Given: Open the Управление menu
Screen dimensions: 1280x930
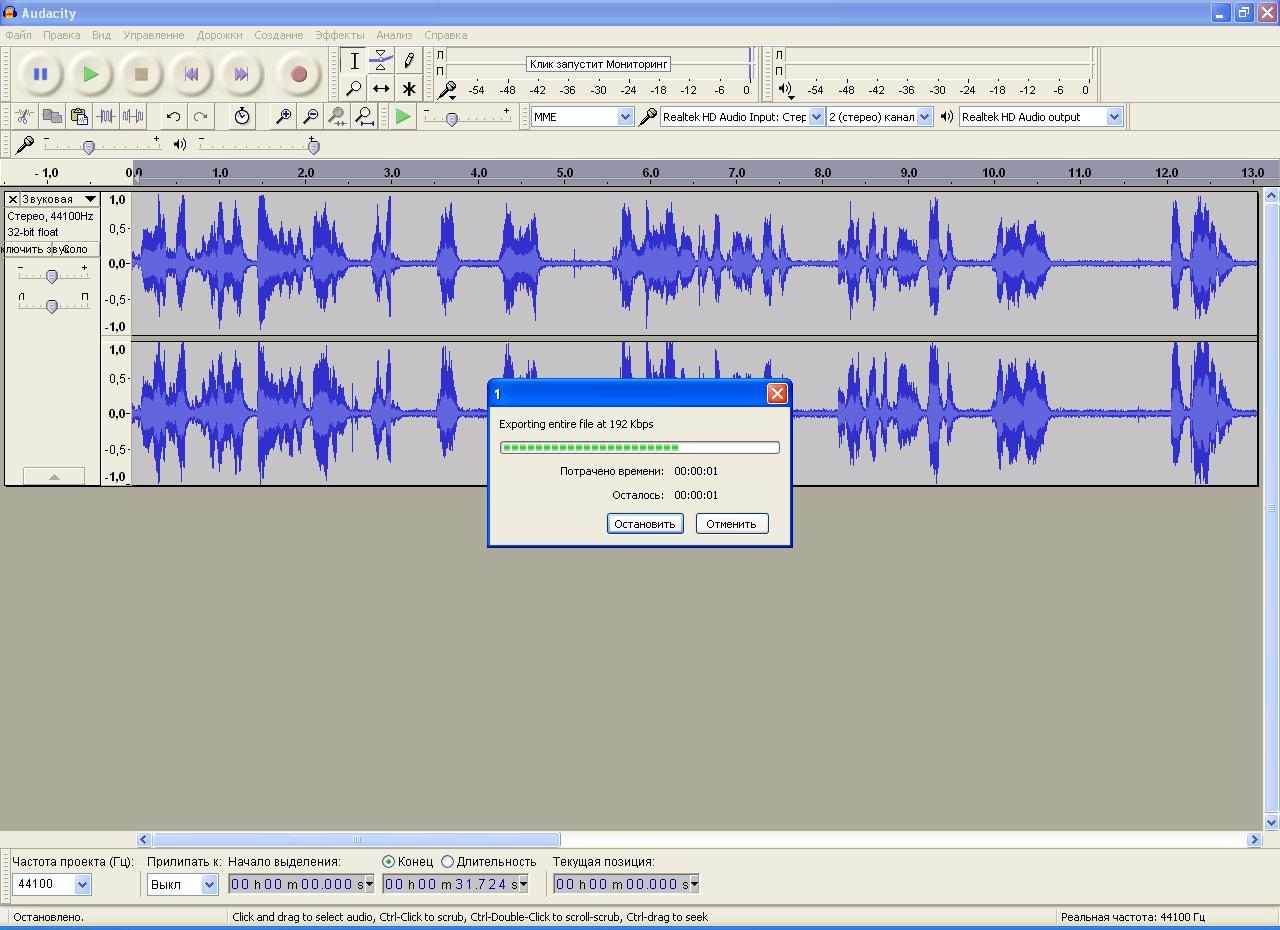Looking at the screenshot, I should pyautogui.click(x=153, y=35).
